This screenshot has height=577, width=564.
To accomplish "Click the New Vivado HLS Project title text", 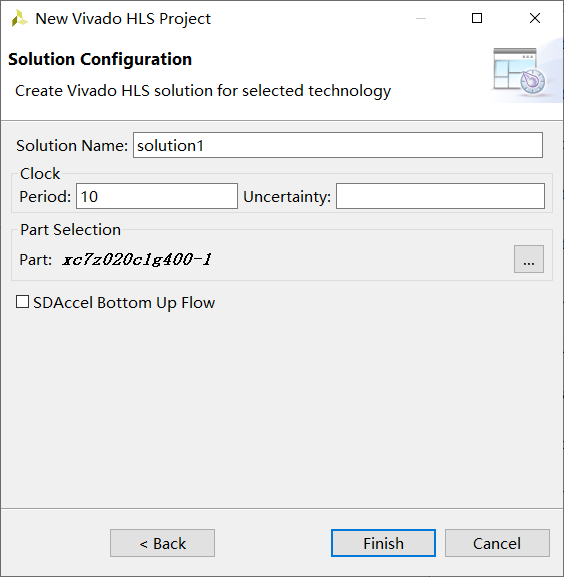I will coord(123,19).
